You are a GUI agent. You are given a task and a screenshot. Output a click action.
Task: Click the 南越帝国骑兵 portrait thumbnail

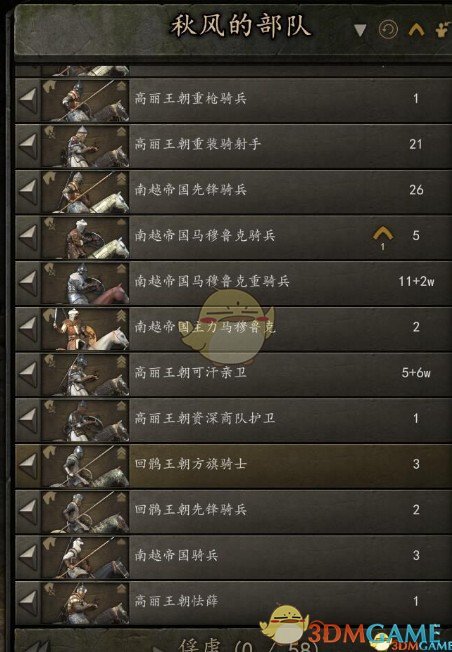point(85,557)
